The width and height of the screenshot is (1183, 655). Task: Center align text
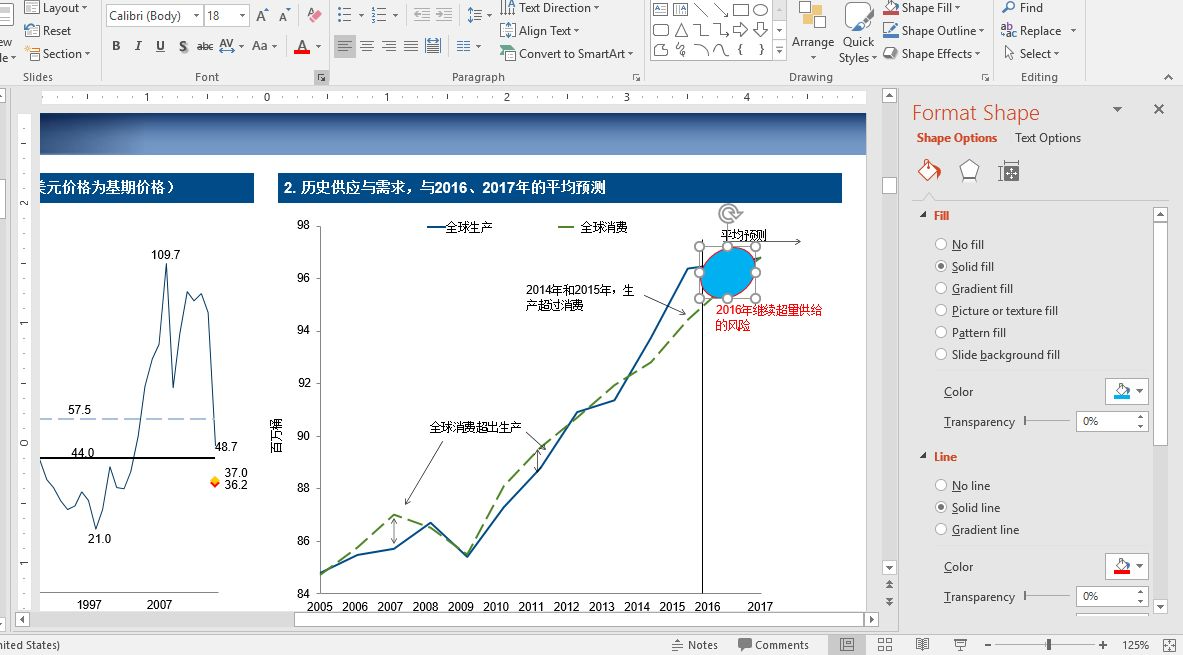pos(367,46)
